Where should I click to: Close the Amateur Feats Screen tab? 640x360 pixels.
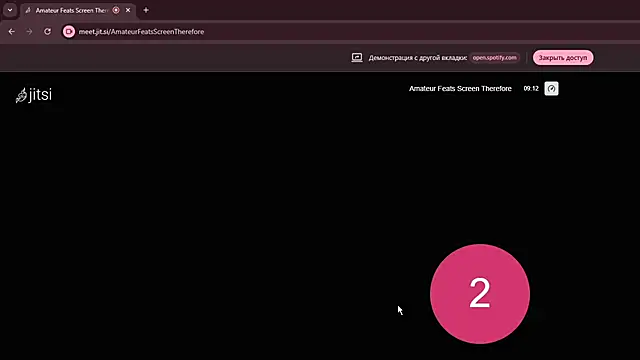coord(128,10)
